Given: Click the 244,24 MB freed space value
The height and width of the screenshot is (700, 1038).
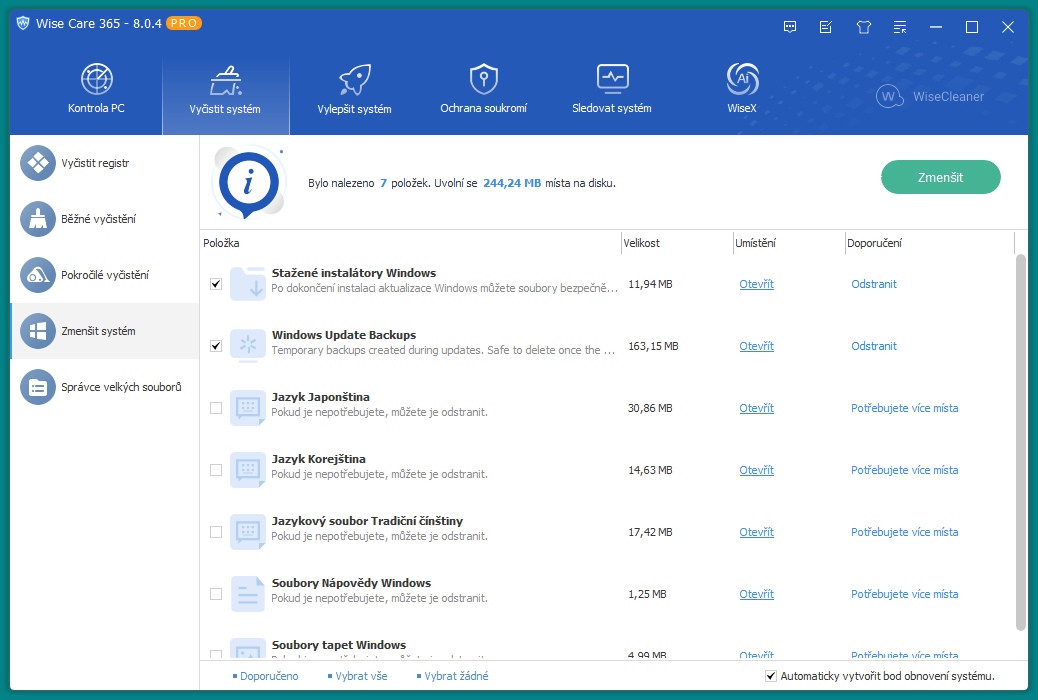Looking at the screenshot, I should click(512, 183).
